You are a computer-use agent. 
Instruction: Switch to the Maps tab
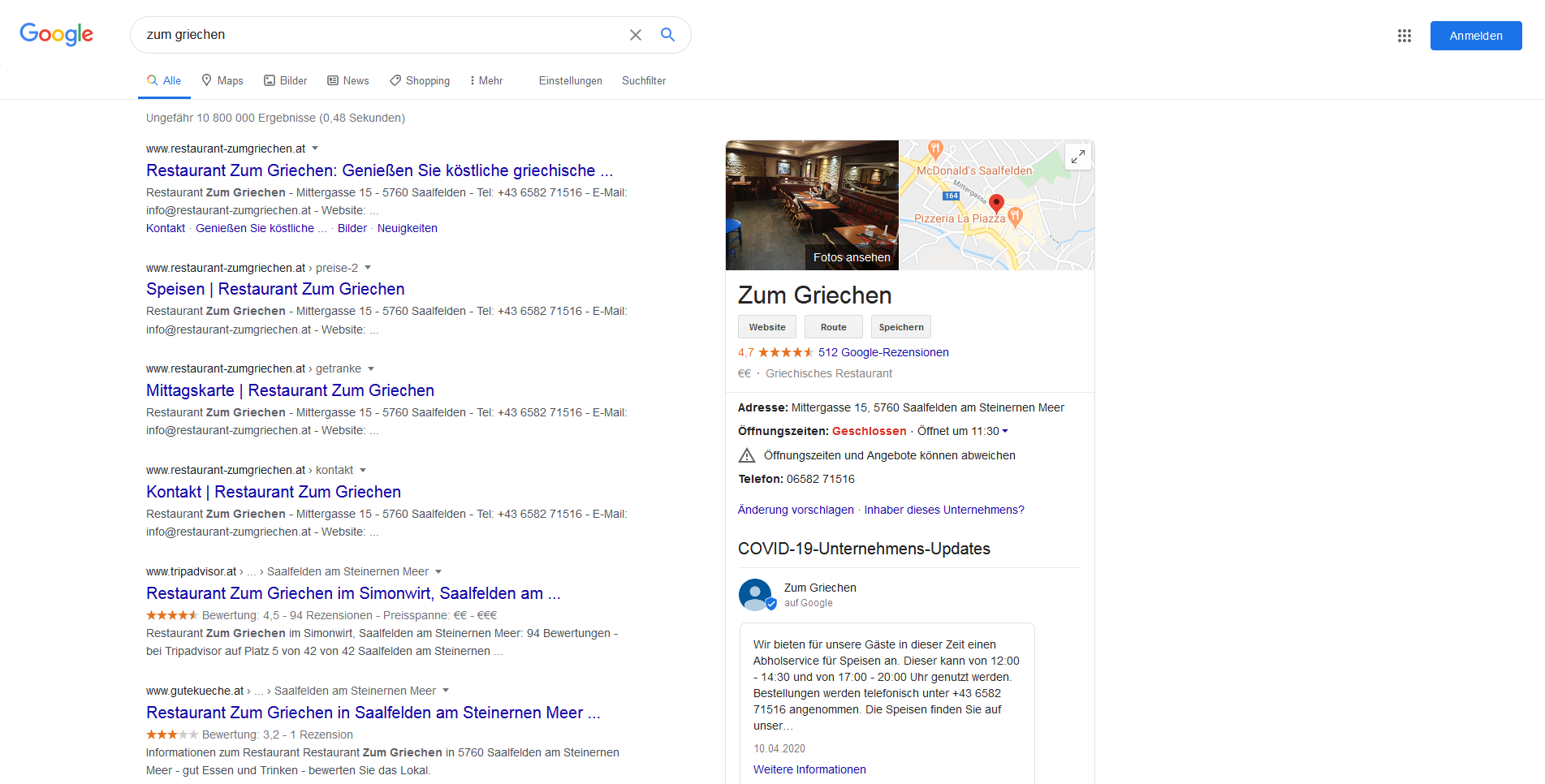click(222, 80)
